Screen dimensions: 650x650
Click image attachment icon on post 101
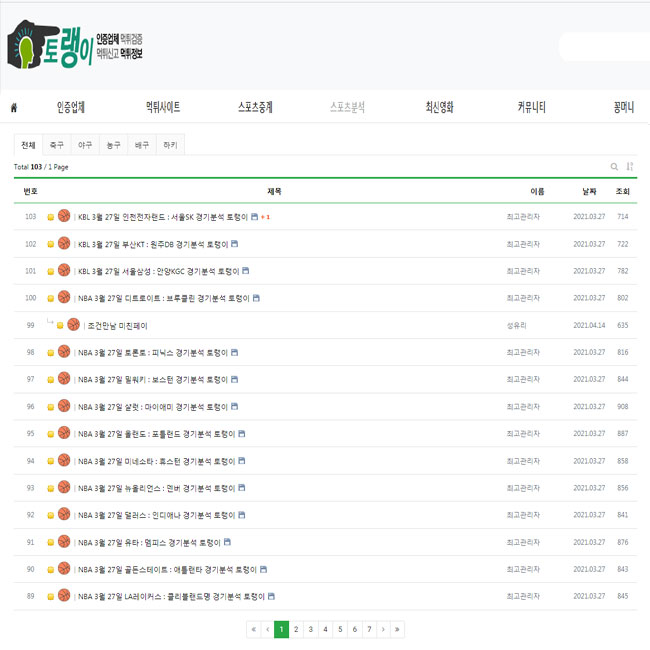click(x=245, y=271)
